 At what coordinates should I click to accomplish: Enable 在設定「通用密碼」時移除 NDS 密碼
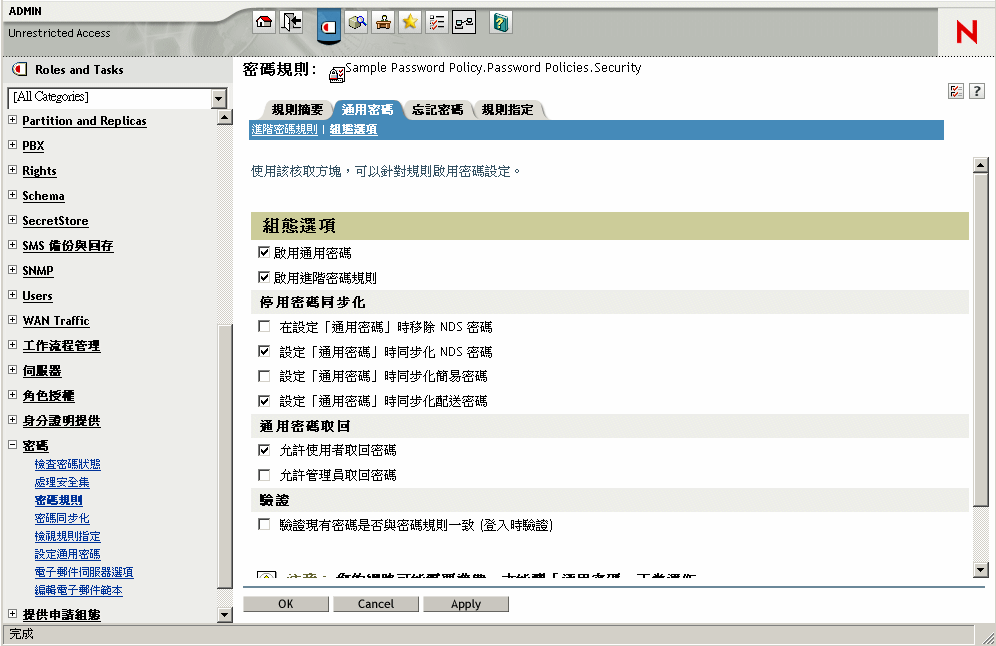[x=264, y=326]
